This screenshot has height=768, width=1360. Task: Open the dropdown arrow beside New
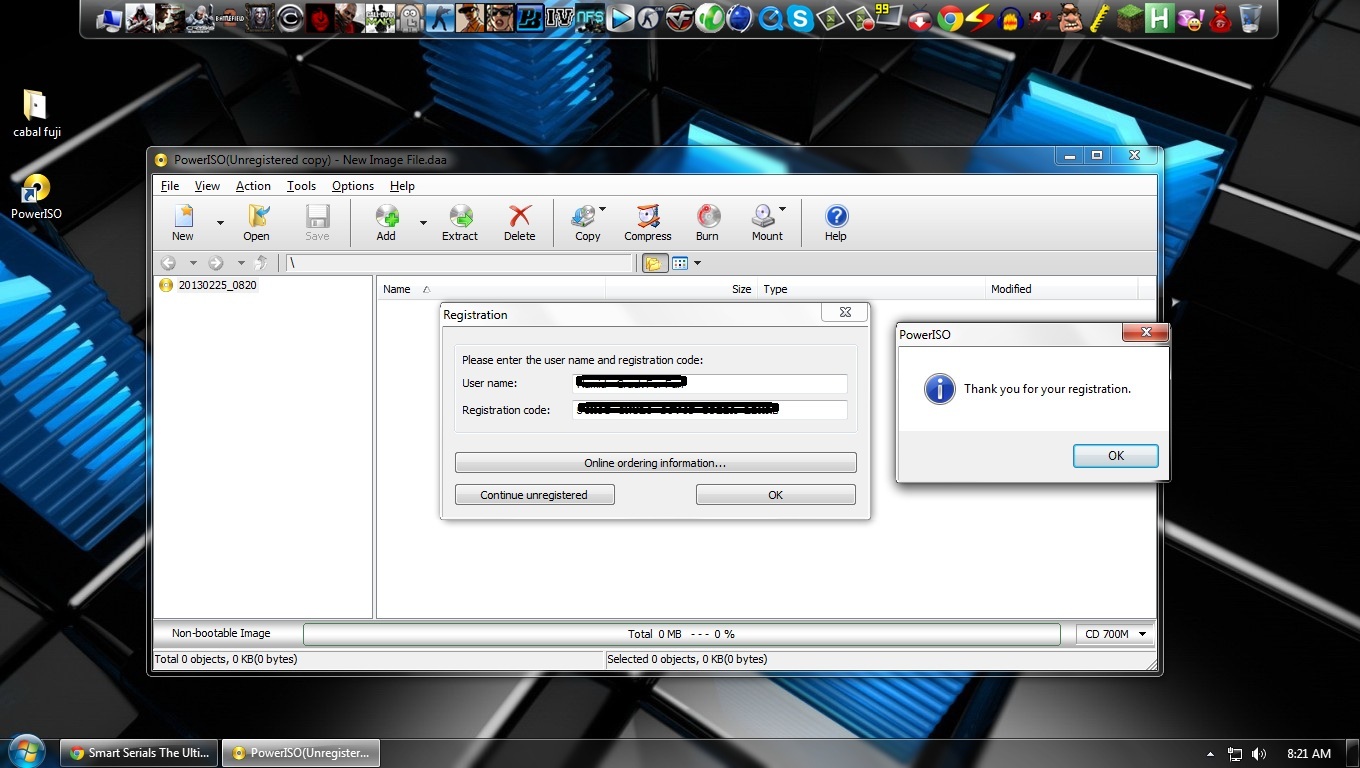(x=220, y=223)
